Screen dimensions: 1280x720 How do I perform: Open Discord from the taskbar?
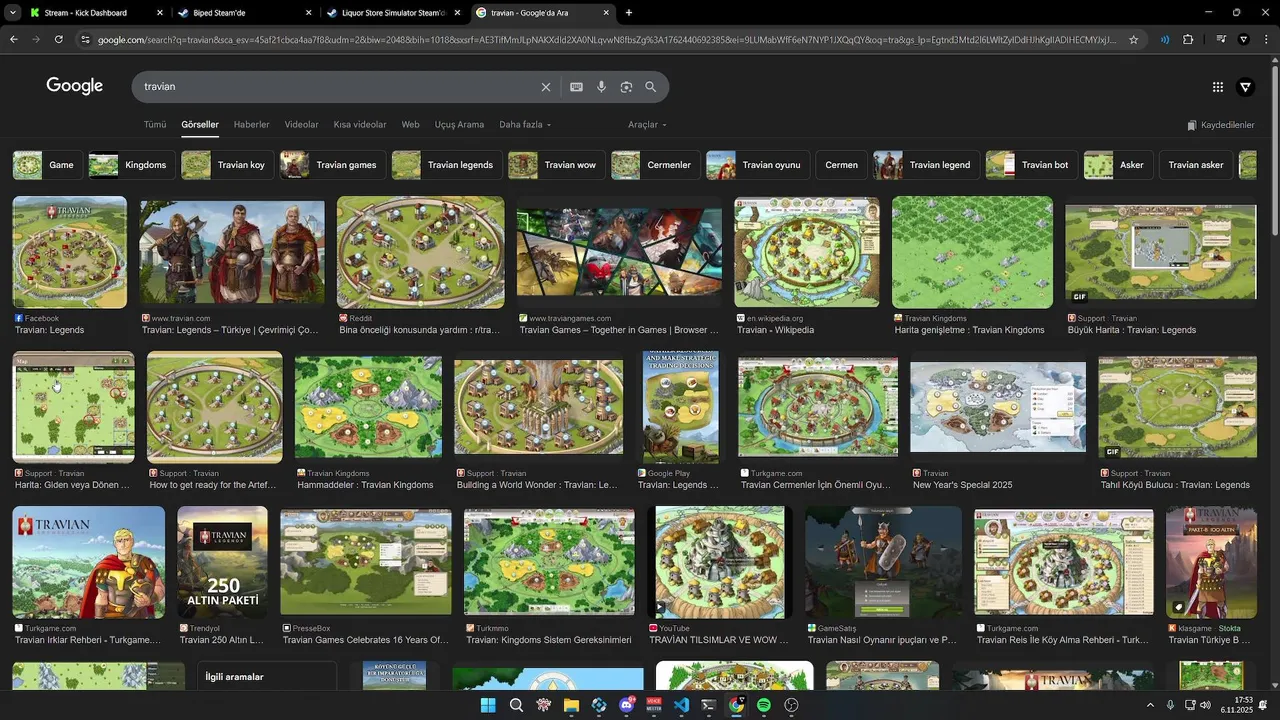[x=627, y=705]
